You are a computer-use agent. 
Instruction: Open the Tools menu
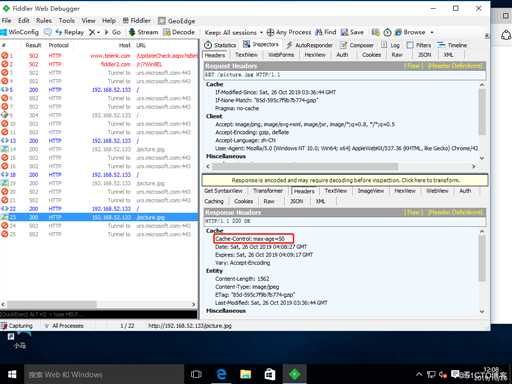(67, 21)
